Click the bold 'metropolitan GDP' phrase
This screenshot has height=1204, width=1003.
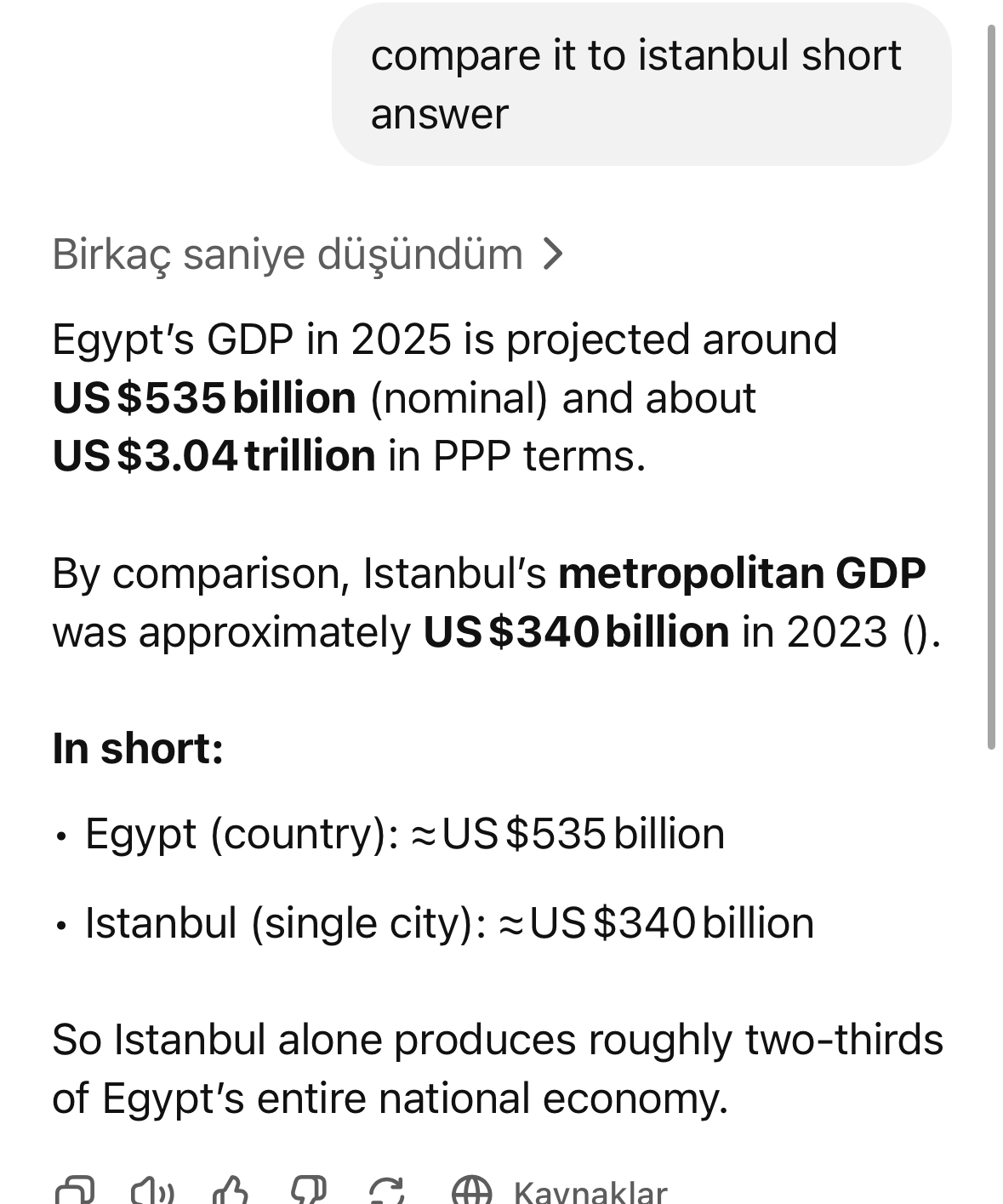(x=742, y=573)
